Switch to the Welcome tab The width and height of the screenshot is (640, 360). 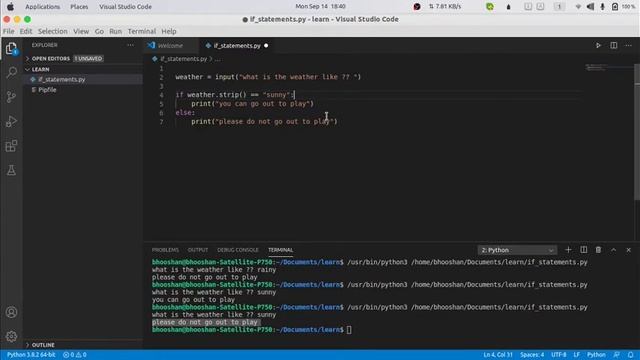pyautogui.click(x=171, y=46)
